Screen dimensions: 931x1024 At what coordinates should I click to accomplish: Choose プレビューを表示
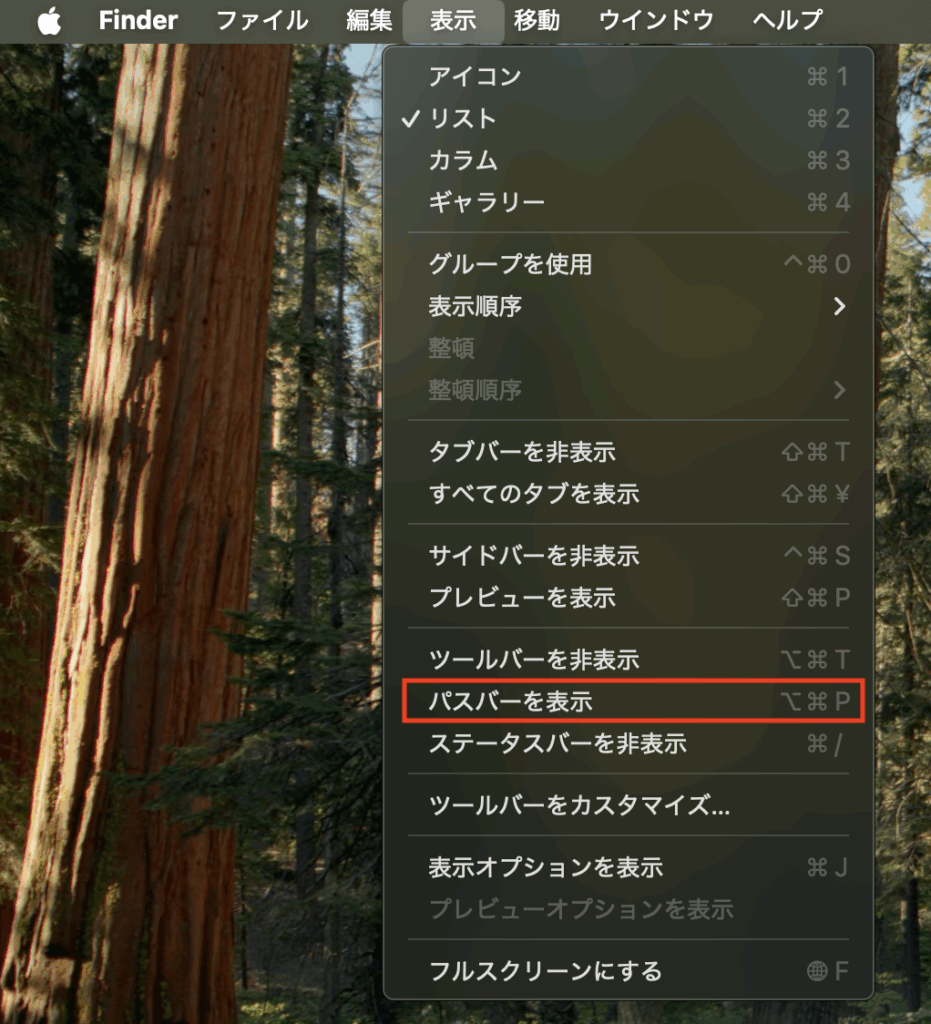[628, 597]
